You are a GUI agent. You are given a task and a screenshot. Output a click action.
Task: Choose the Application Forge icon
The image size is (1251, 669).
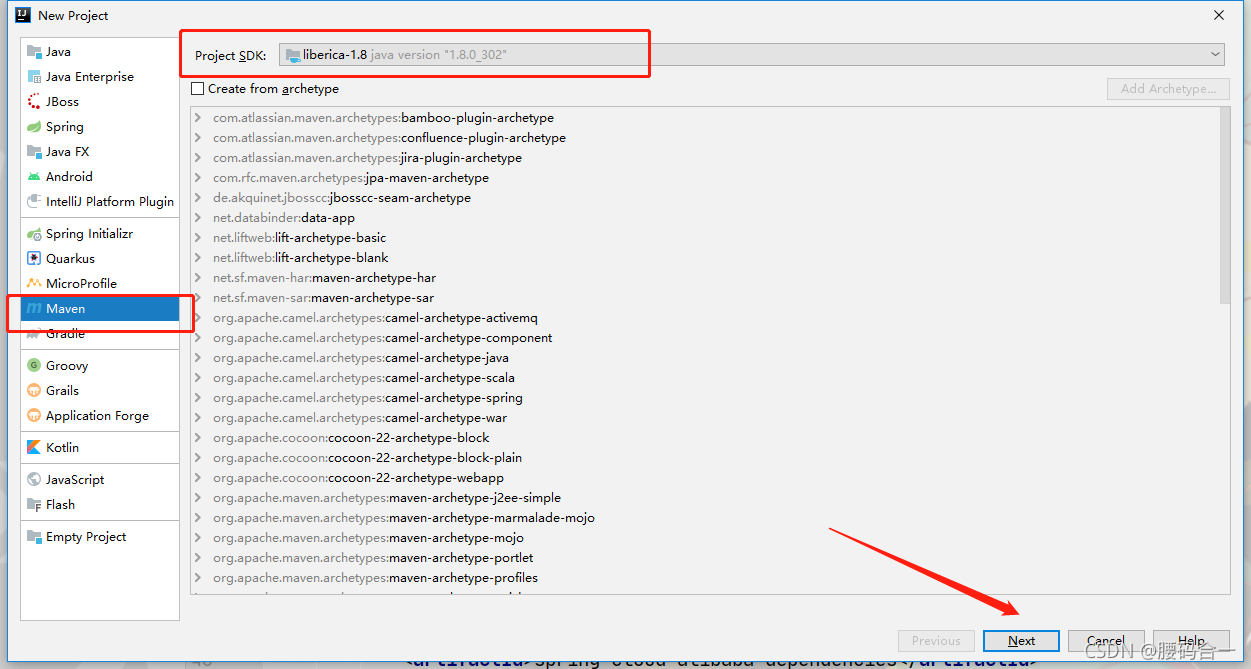34,416
